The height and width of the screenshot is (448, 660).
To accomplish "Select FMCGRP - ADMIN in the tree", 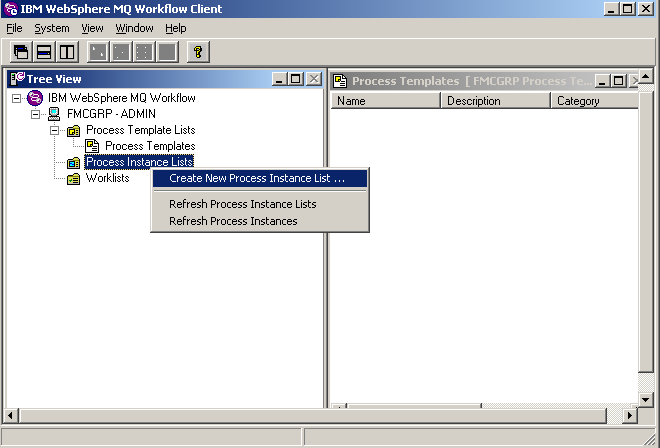I will coord(111,114).
